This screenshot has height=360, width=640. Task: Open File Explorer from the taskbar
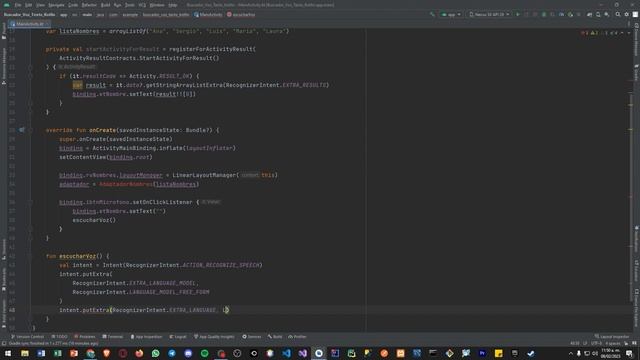click(x=25, y=353)
